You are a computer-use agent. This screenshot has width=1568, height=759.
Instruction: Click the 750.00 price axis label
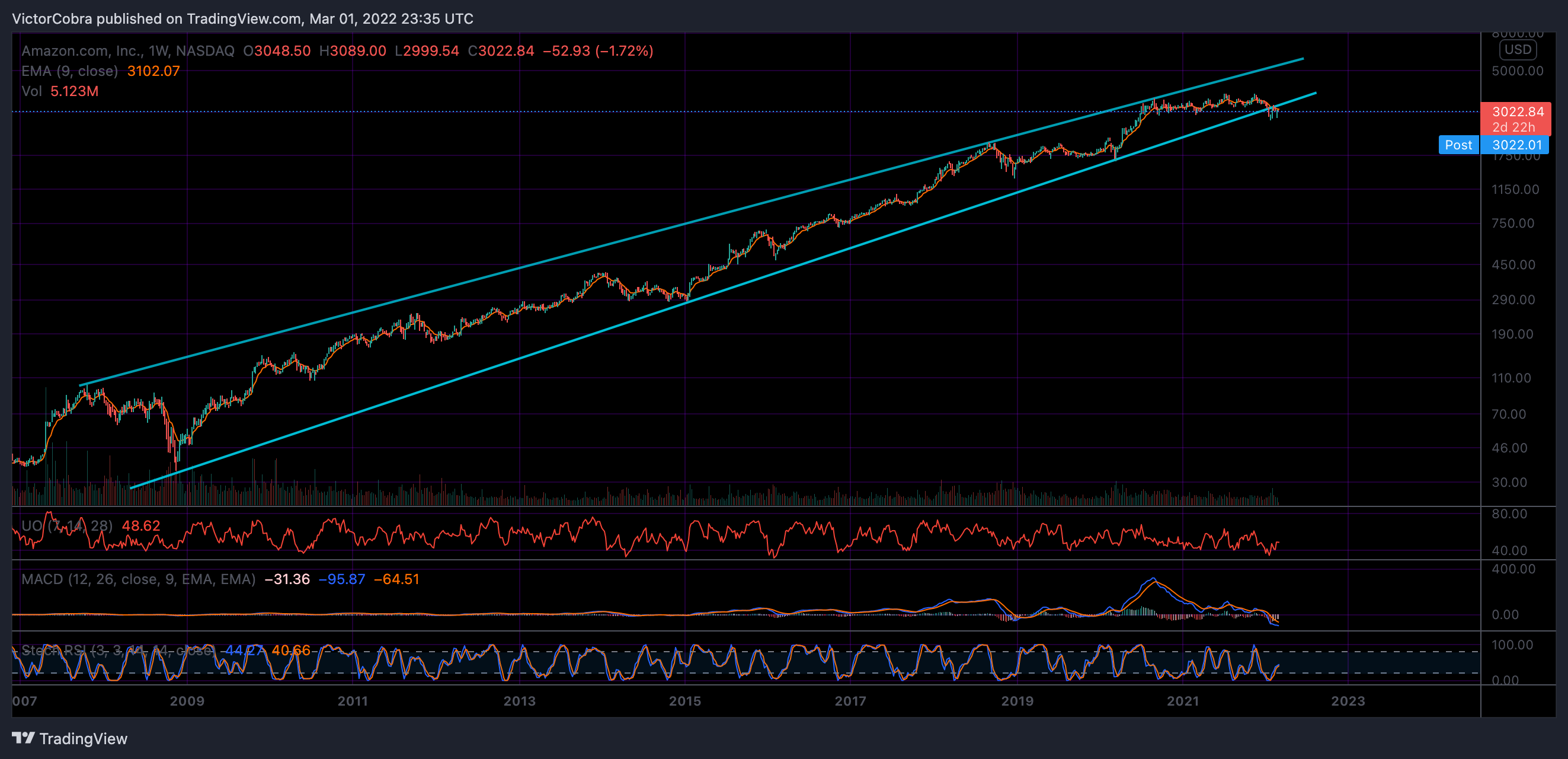[x=1513, y=223]
